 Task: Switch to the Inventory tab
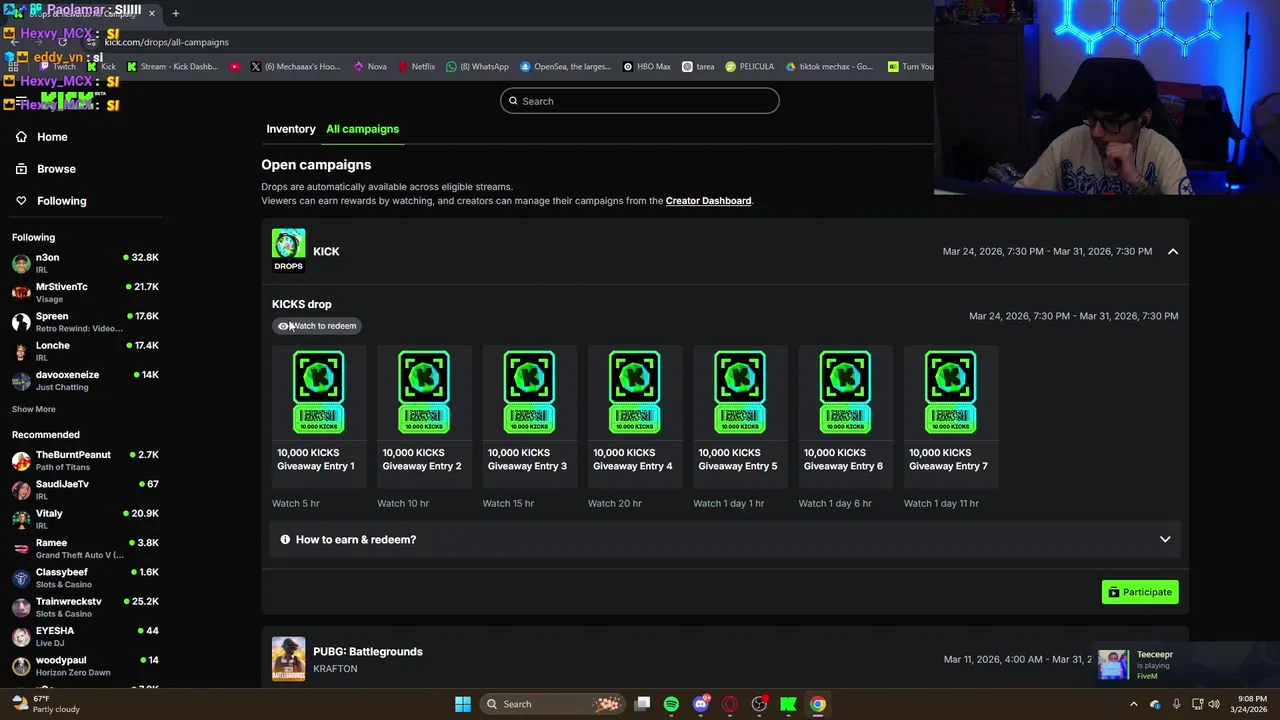click(x=291, y=129)
